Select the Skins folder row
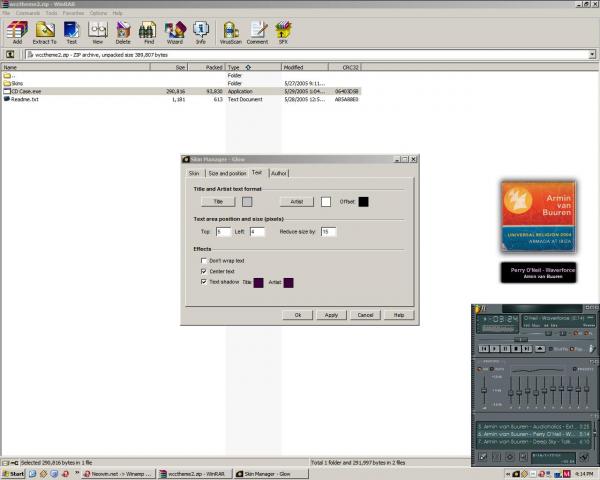The image size is (600, 480). click(x=181, y=83)
